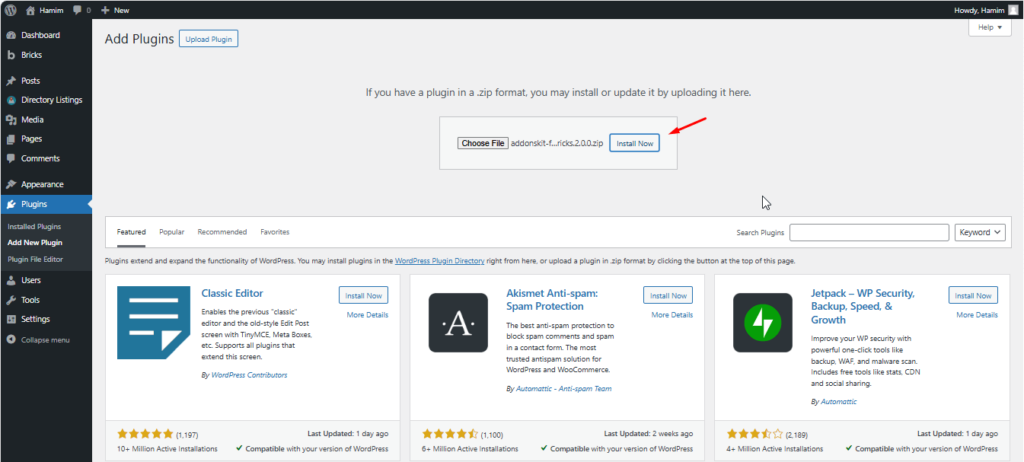The height and width of the screenshot is (462, 1024).
Task: Open the Keyword search type dropdown
Action: tap(980, 233)
